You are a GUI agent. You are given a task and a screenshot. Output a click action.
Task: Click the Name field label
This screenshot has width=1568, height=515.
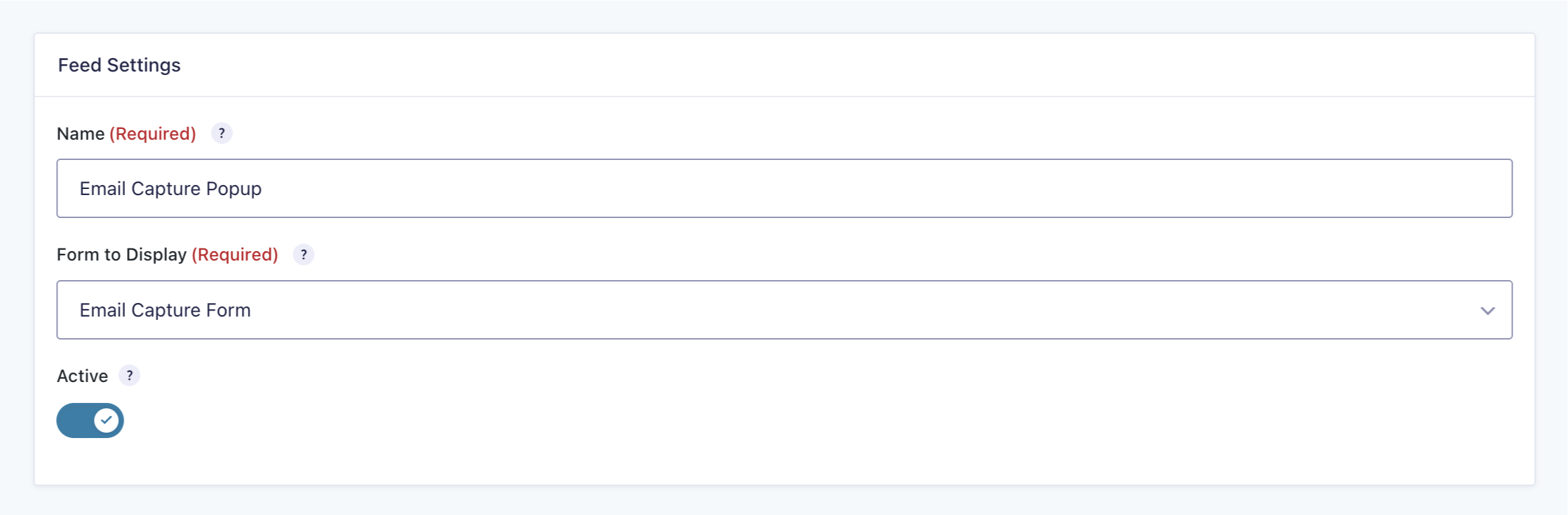click(80, 134)
